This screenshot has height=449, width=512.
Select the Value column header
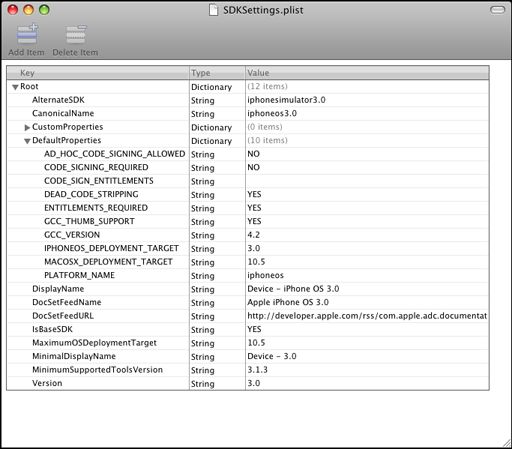point(367,73)
